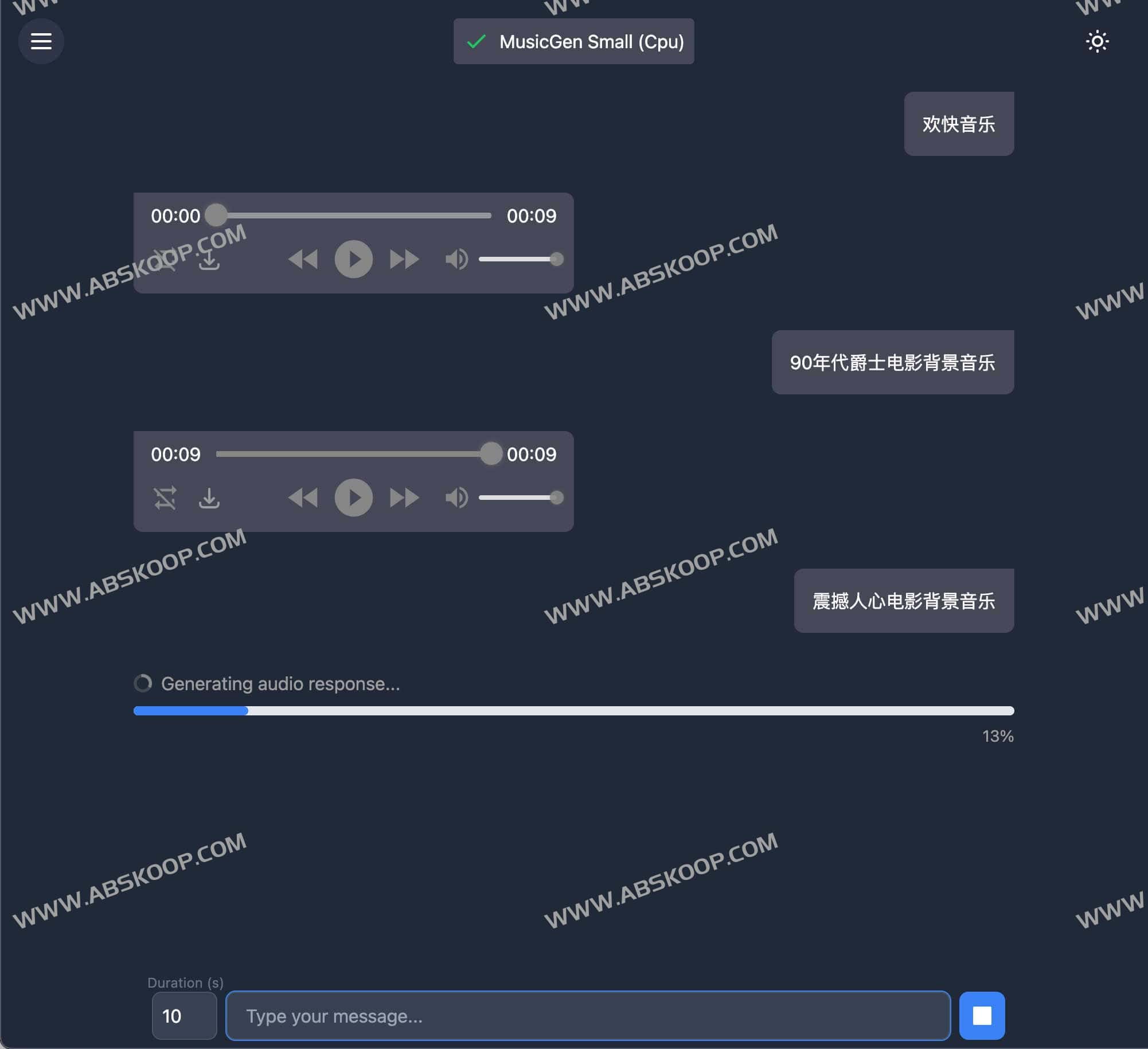Mute the second audio player's speaker
Screen dimensions: 1148x1049
tap(456, 498)
